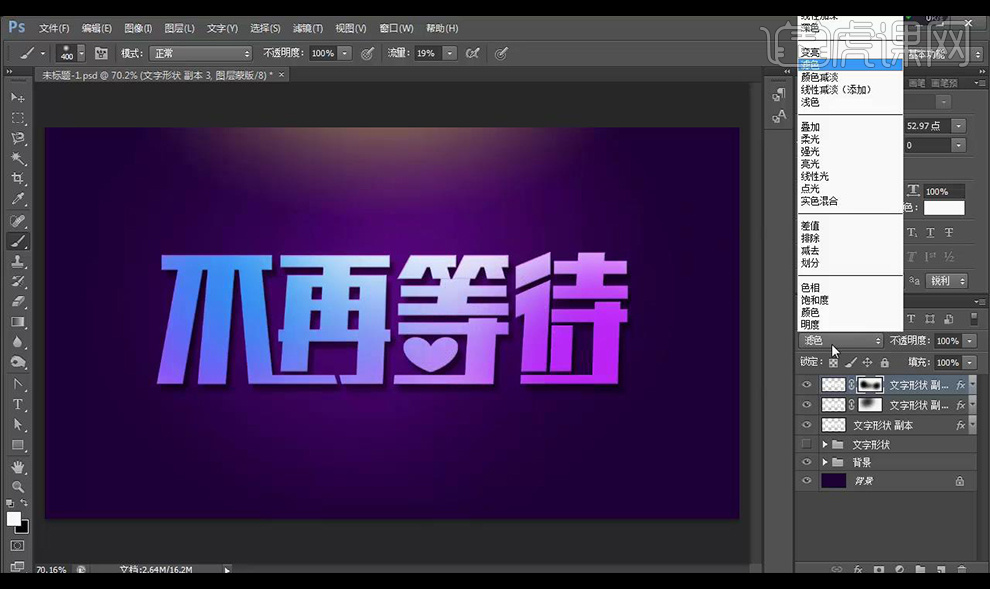Open the brush 模式 dropdown in options bar
This screenshot has height=589, width=990.
pyautogui.click(x=200, y=53)
